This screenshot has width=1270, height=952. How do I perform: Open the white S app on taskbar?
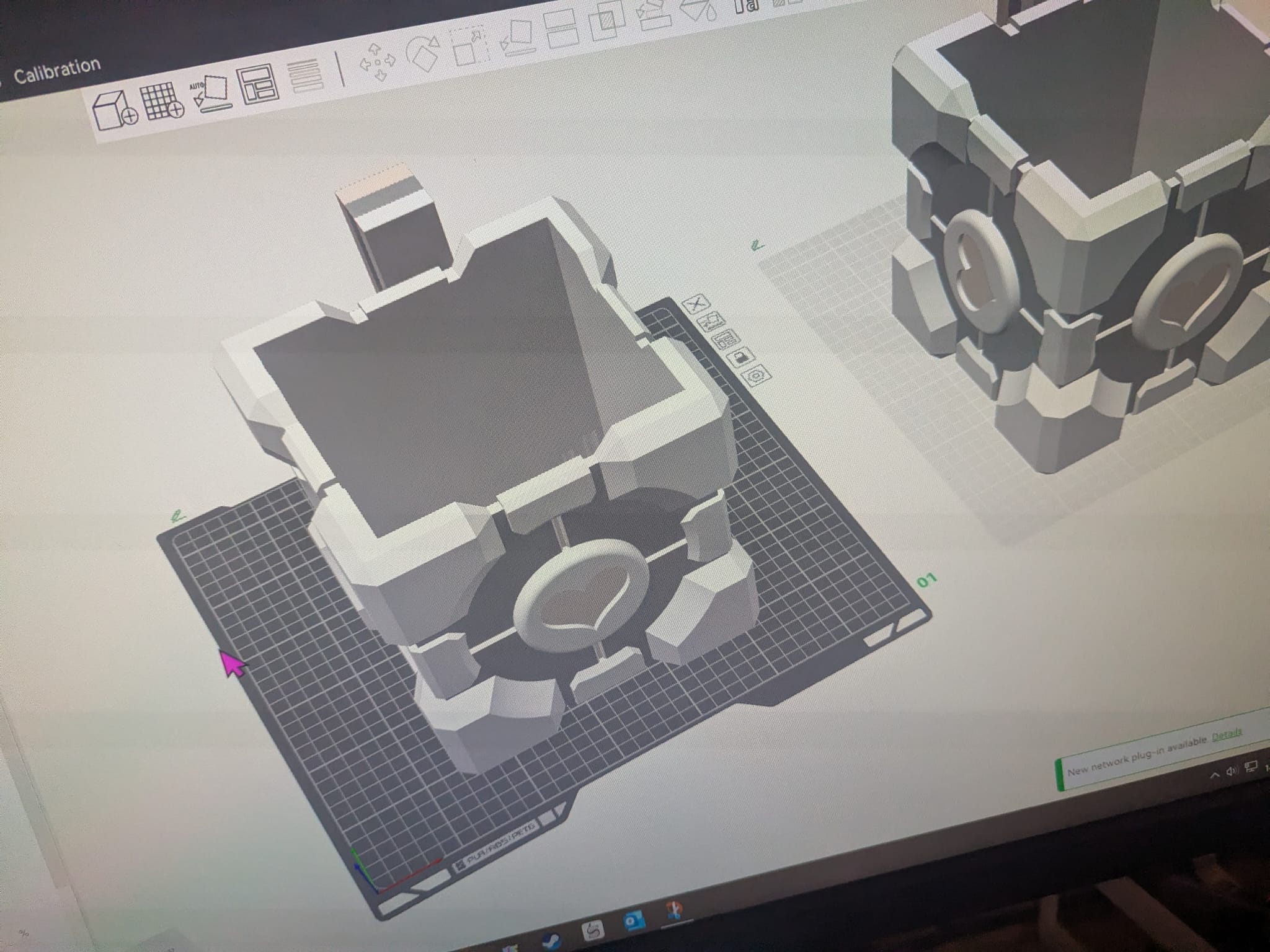click(x=592, y=931)
